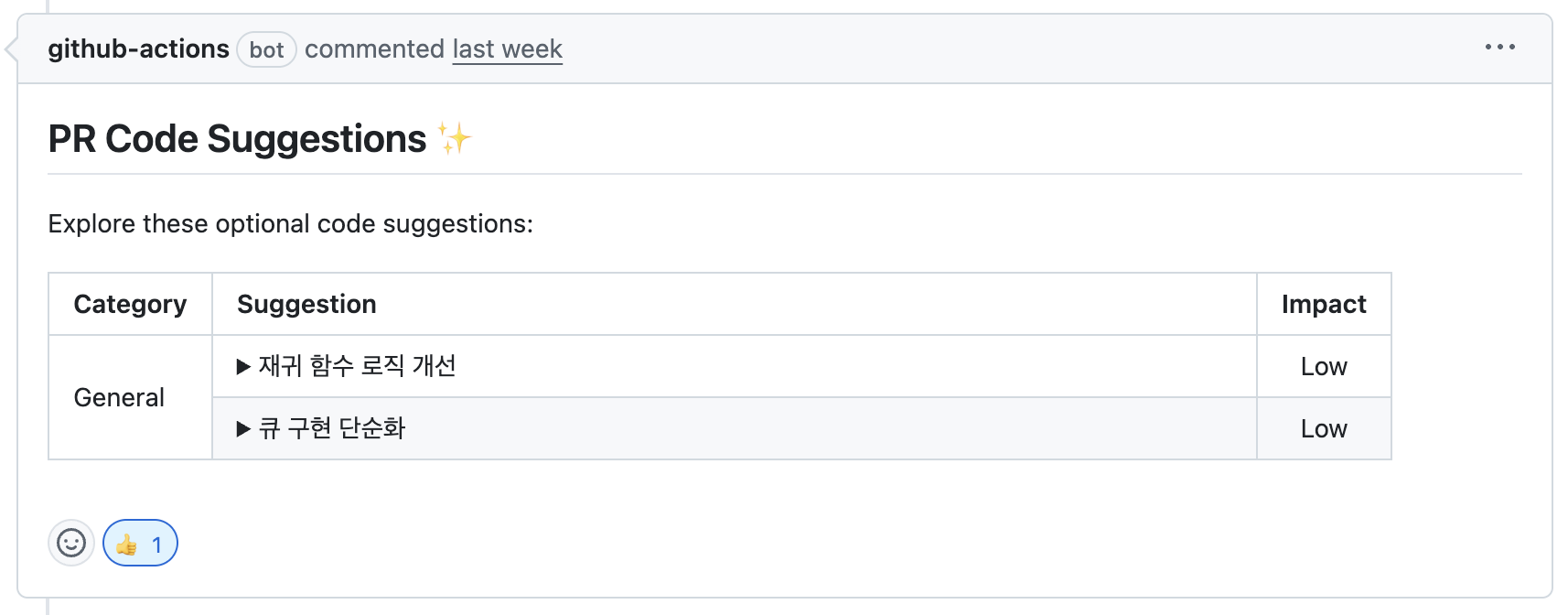This screenshot has height=615, width=1568.
Task: Select the 'General' category cell
Action: coord(118,396)
